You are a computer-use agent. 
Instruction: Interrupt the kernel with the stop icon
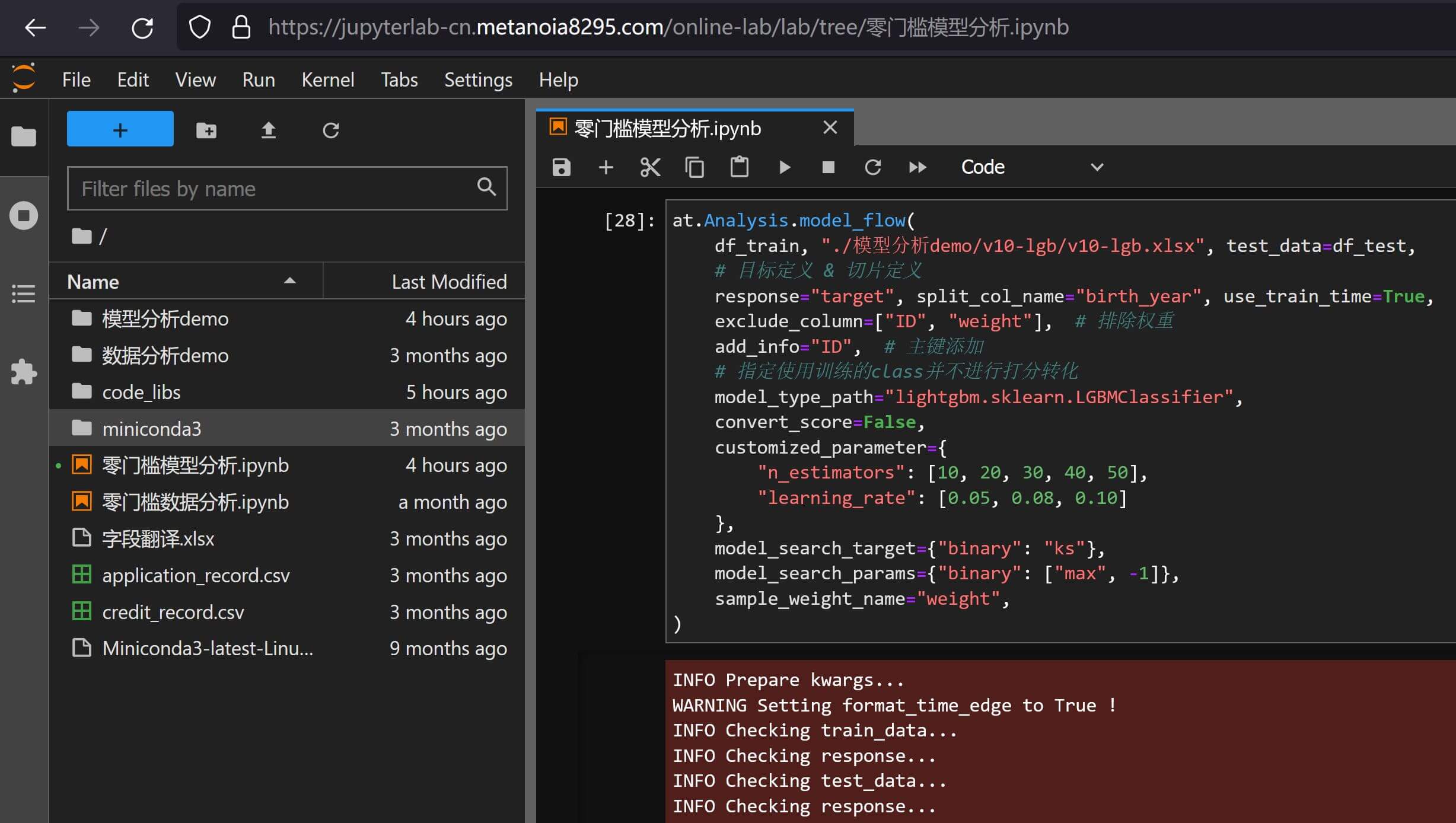[x=828, y=167]
